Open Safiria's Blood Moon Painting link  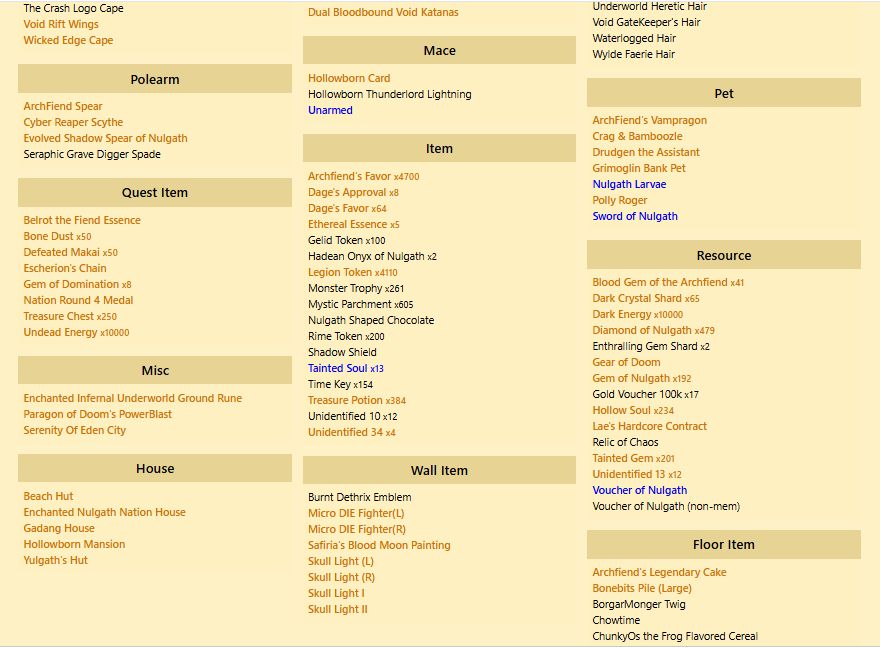(379, 545)
